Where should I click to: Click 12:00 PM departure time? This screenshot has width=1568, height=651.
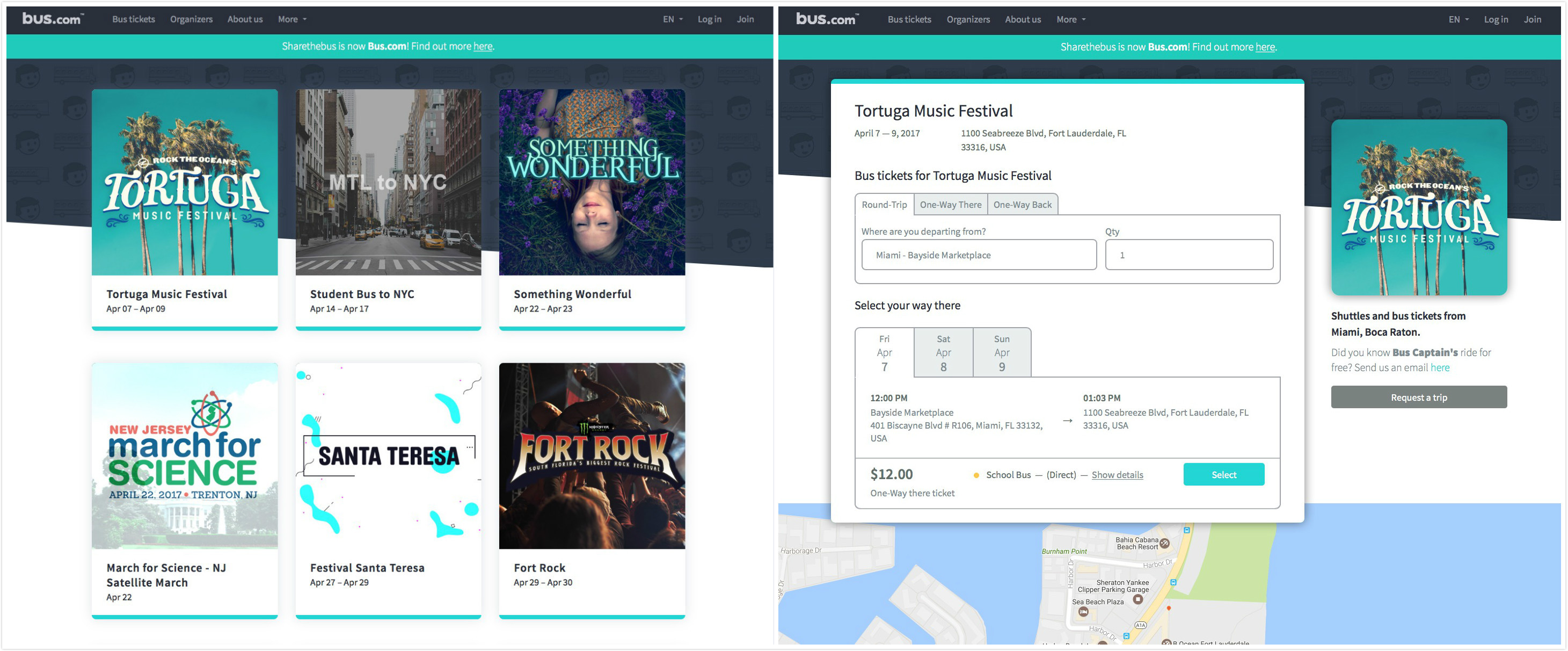(x=888, y=397)
